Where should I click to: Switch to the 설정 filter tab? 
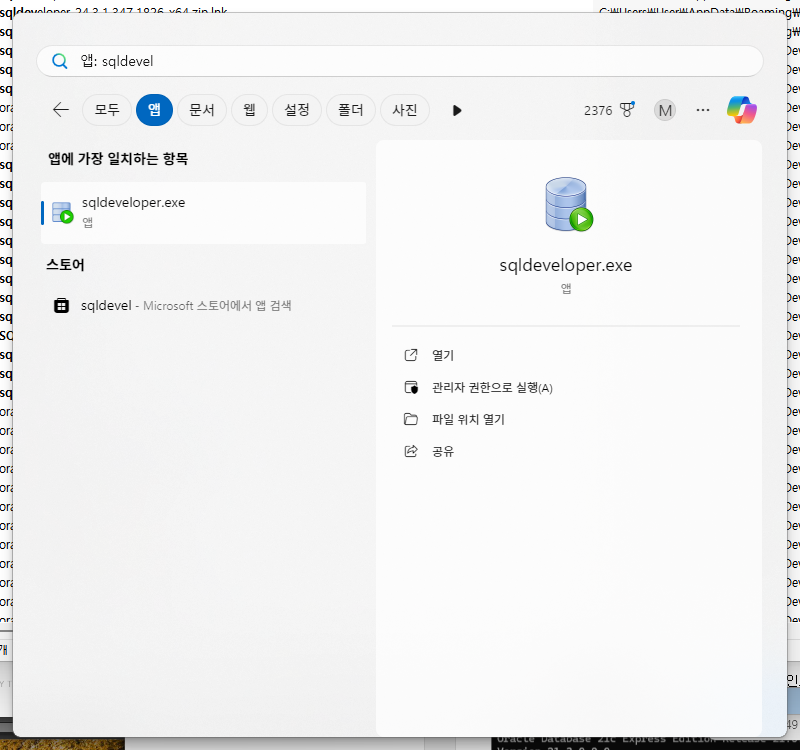[x=296, y=110]
